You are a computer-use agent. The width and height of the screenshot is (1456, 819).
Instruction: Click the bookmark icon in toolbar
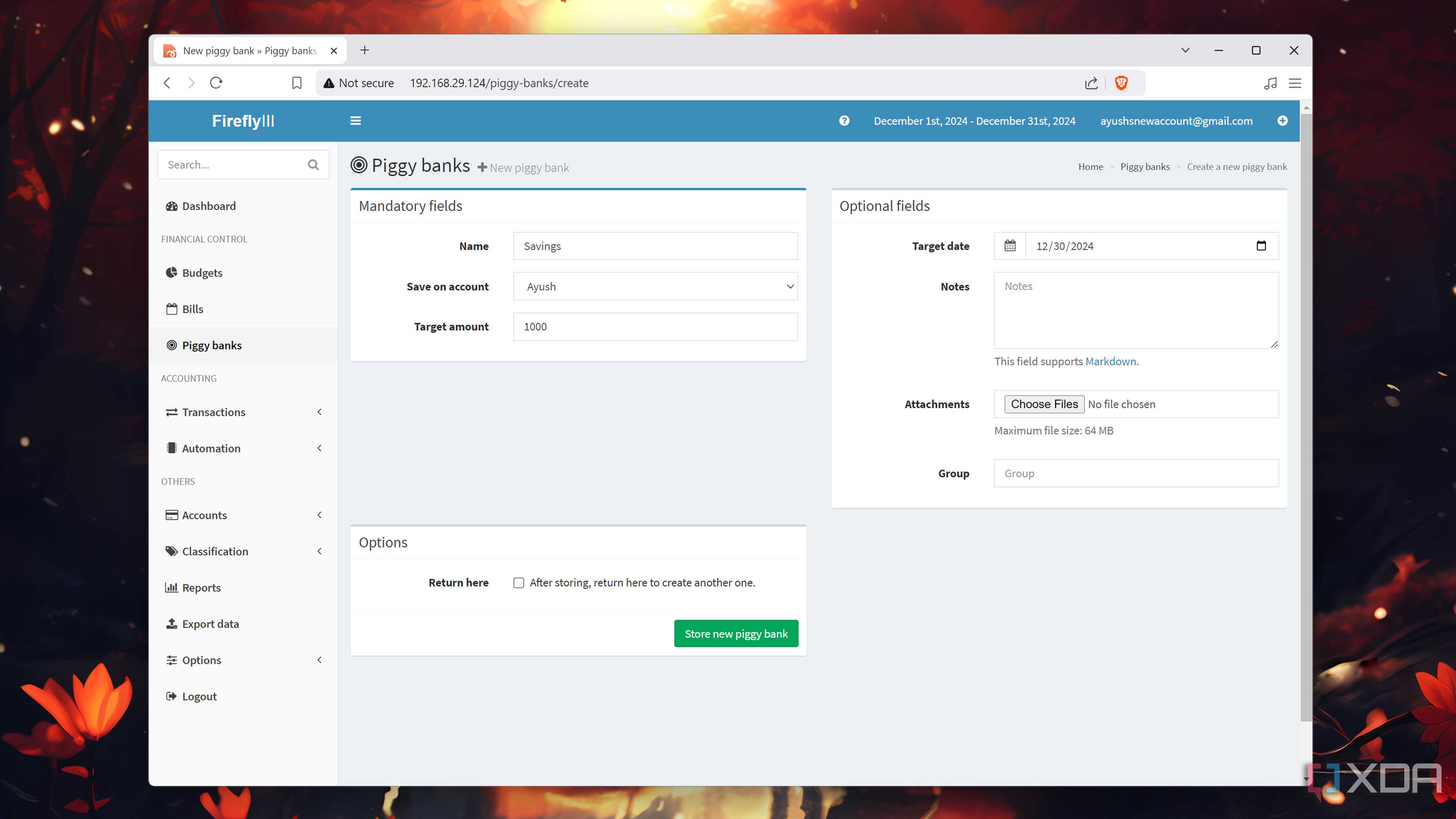point(297,83)
